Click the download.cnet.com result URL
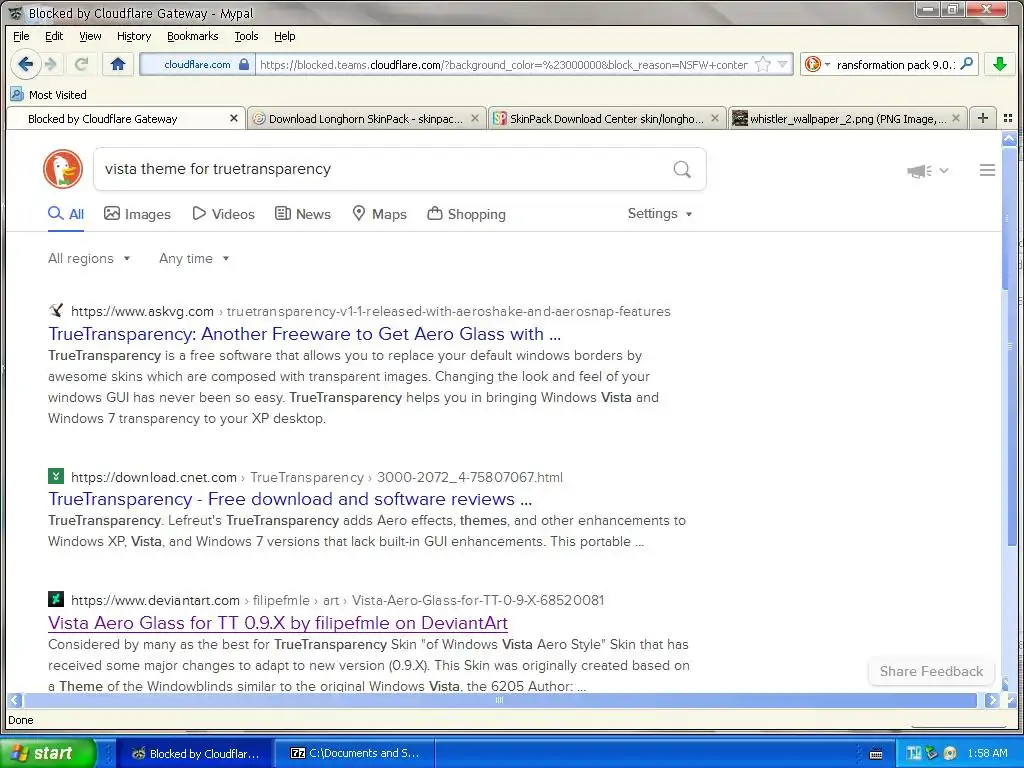 coord(317,477)
